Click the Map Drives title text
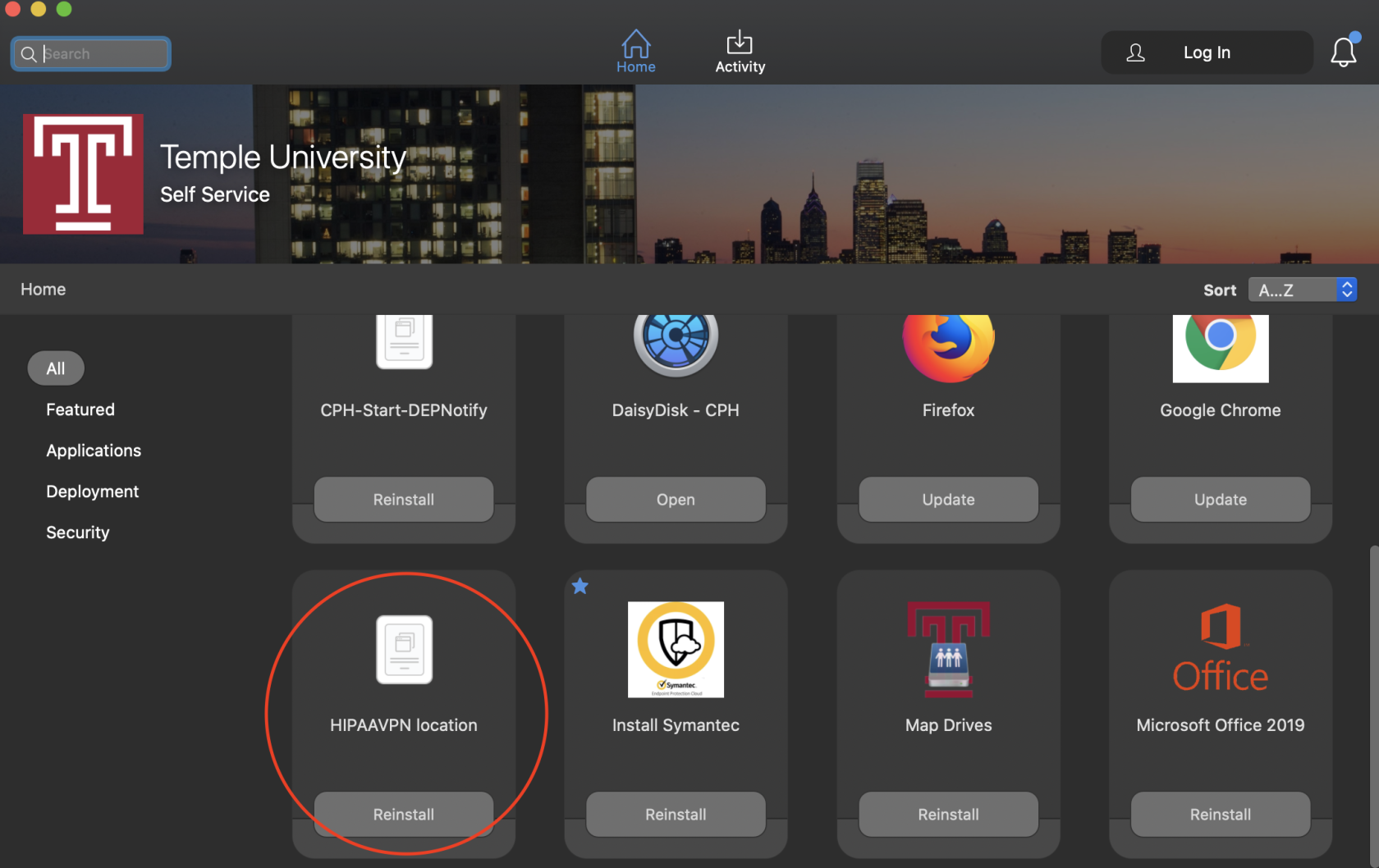This screenshot has height=868, width=1379. (x=948, y=725)
